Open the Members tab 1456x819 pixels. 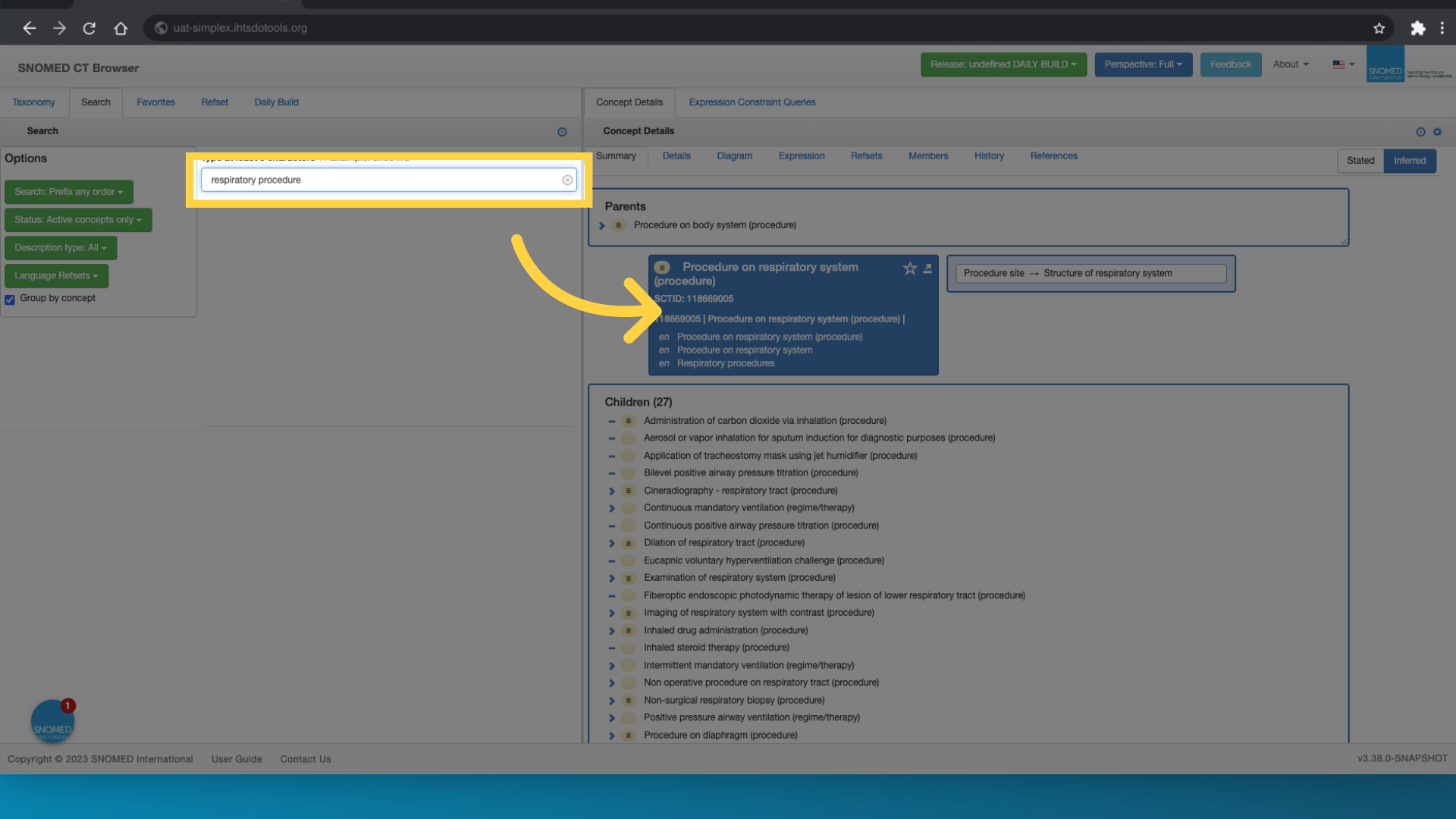[928, 156]
